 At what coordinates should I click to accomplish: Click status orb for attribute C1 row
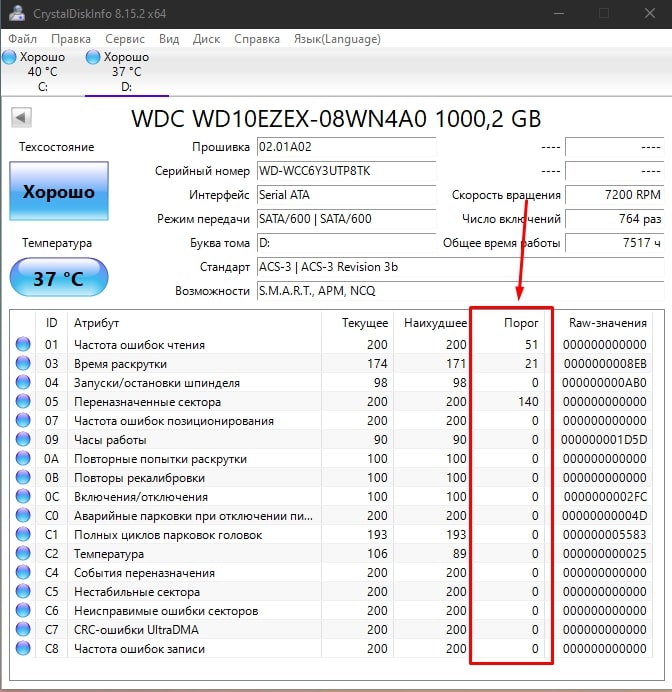[23, 534]
